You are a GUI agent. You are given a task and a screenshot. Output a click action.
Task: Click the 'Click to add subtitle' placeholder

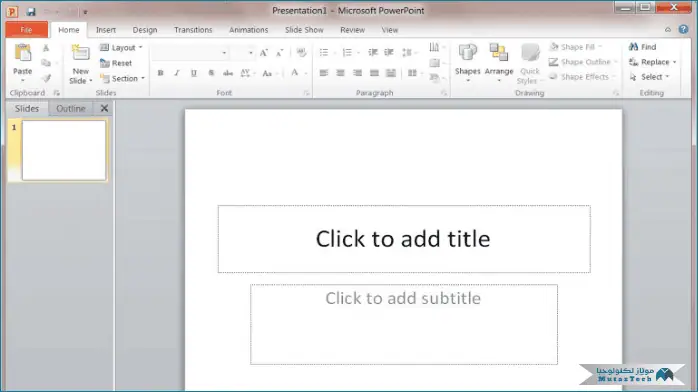(404, 324)
